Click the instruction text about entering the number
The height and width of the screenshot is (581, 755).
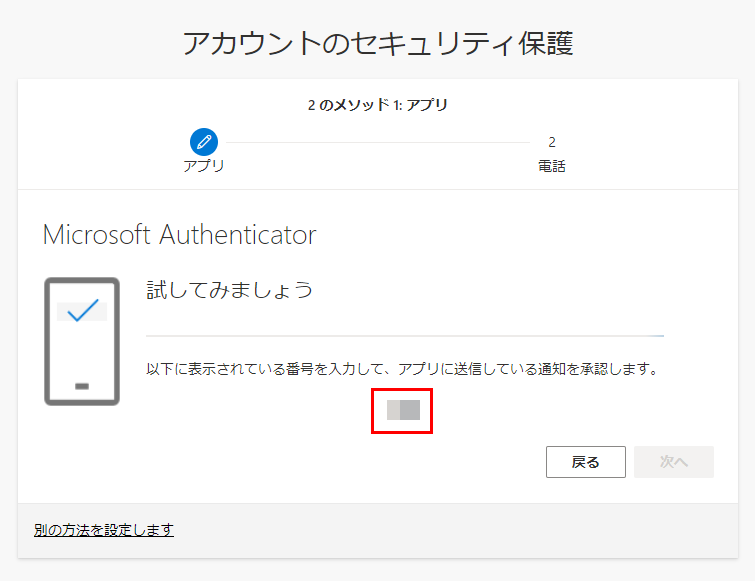click(402, 369)
